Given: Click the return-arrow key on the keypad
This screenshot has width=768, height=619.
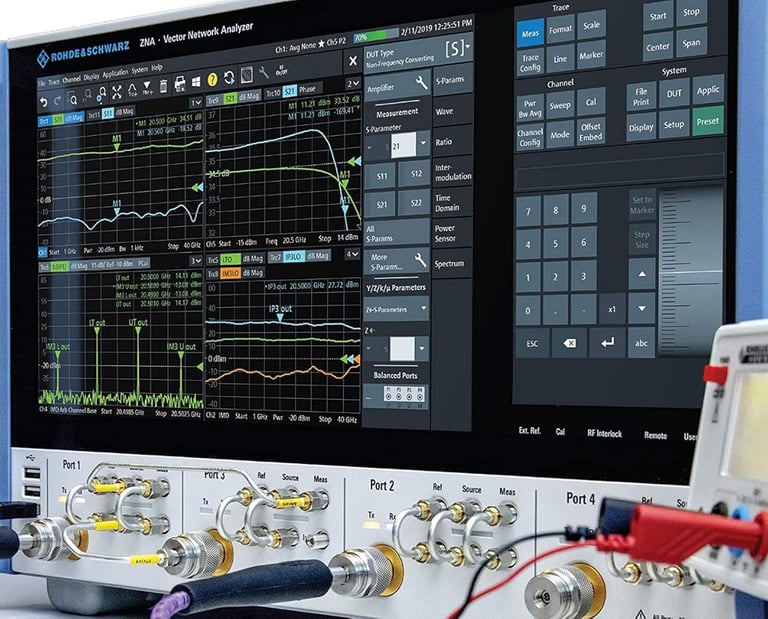Looking at the screenshot, I should click(607, 342).
